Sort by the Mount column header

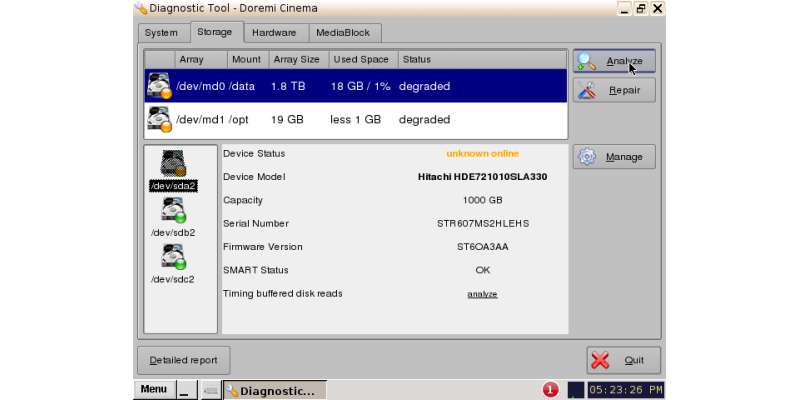(248, 59)
